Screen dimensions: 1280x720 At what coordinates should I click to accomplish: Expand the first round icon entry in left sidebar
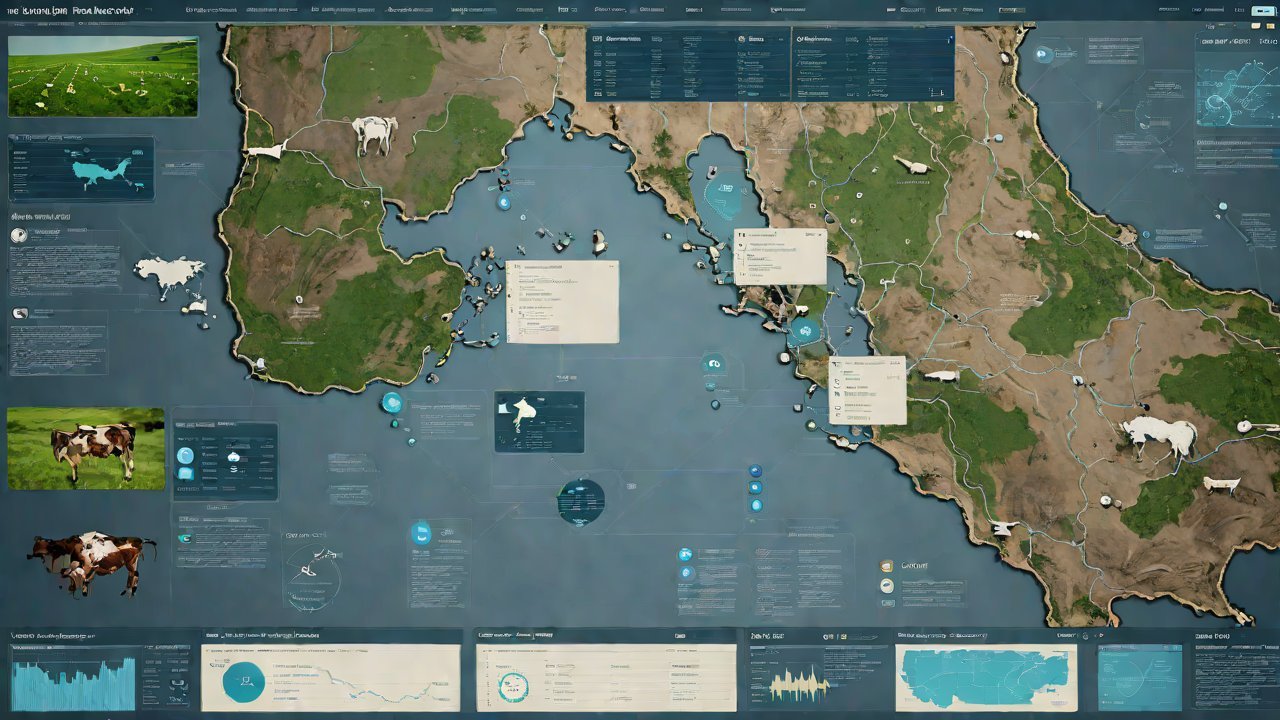coord(18,236)
